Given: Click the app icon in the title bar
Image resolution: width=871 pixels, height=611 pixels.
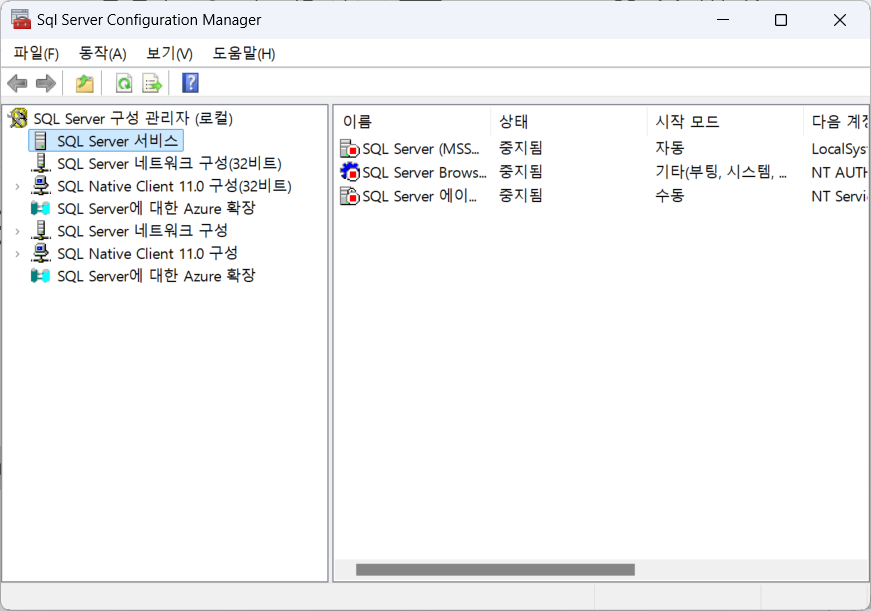Looking at the screenshot, I should [21, 20].
